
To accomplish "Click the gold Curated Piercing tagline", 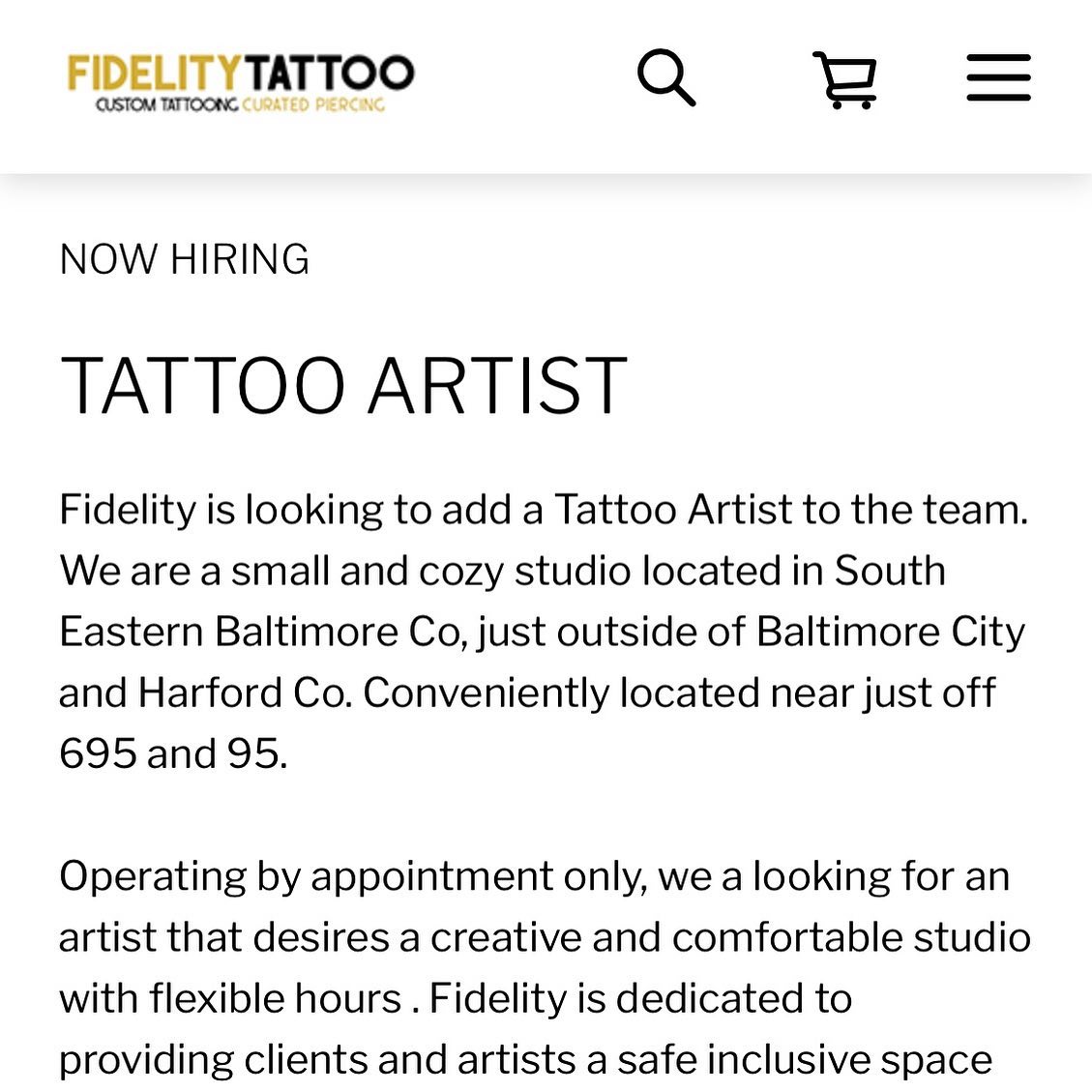I will [x=313, y=104].
